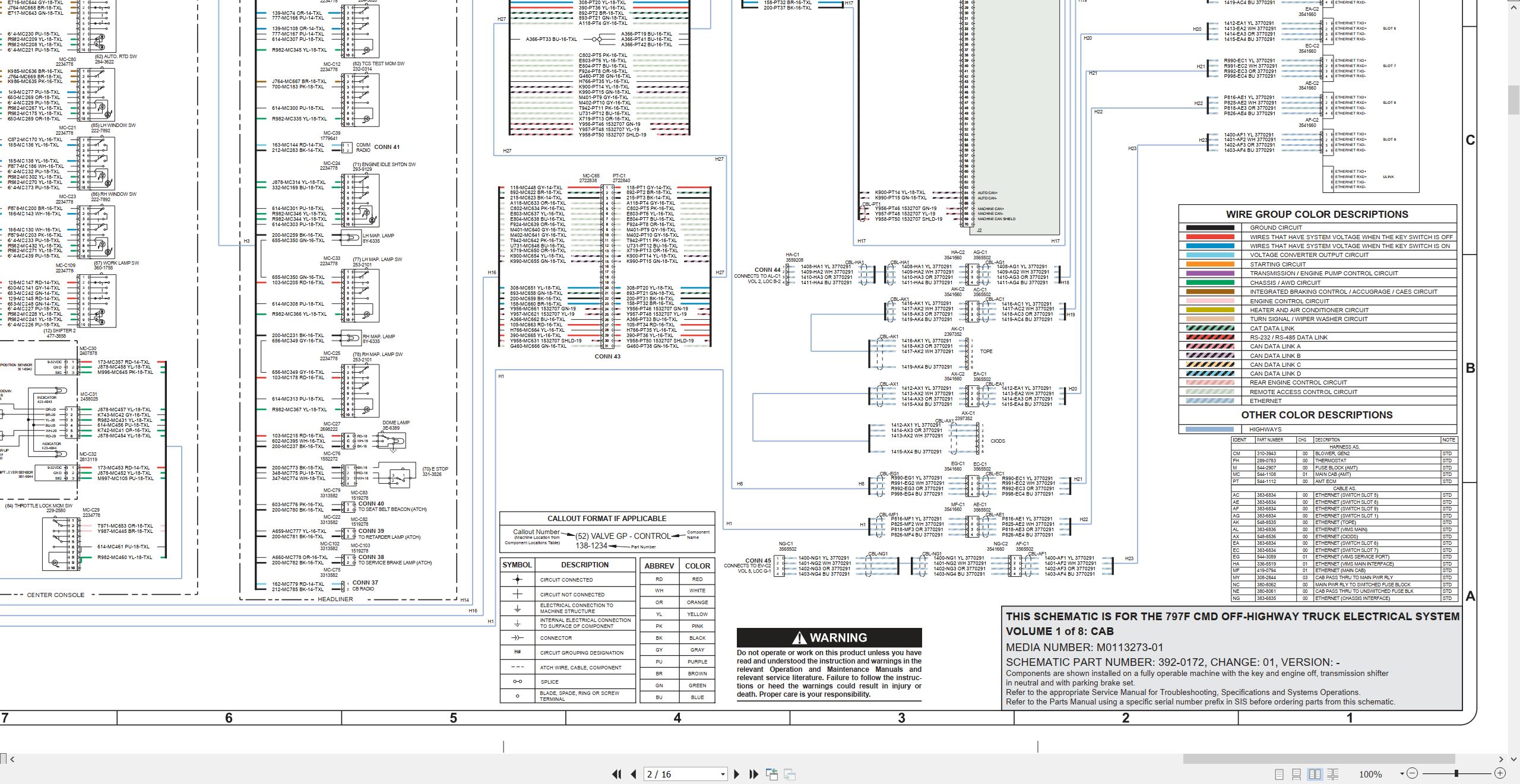This screenshot has height=784, width=1520.
Task: Click grid row letter B
Action: (x=1470, y=368)
